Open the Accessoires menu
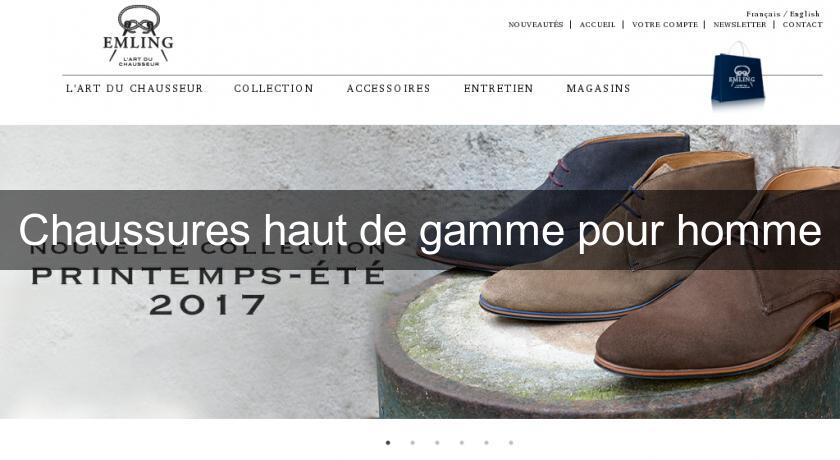This screenshot has height=460, width=840. click(388, 88)
